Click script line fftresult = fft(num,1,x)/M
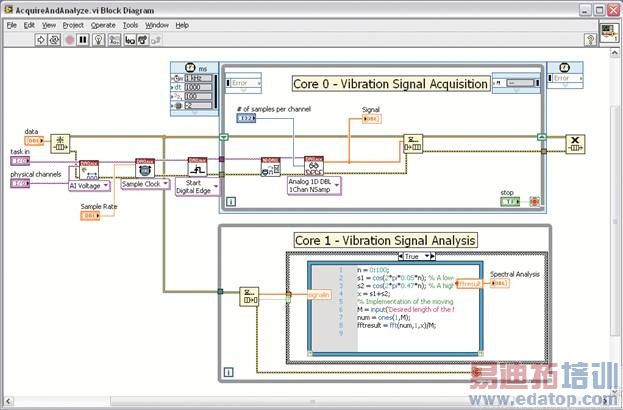 point(397,325)
